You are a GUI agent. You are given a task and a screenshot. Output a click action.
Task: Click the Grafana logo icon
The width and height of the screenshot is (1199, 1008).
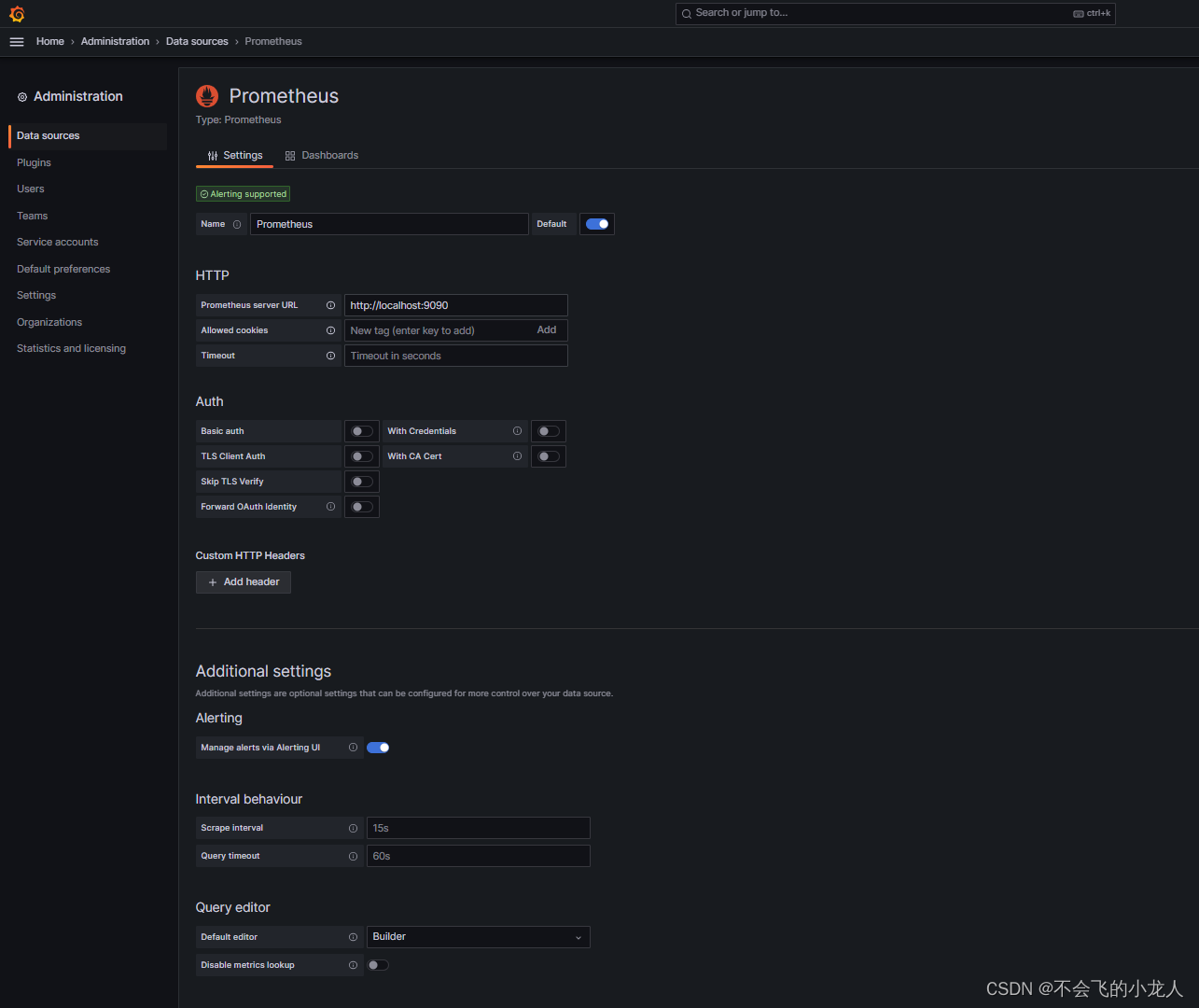(17, 14)
